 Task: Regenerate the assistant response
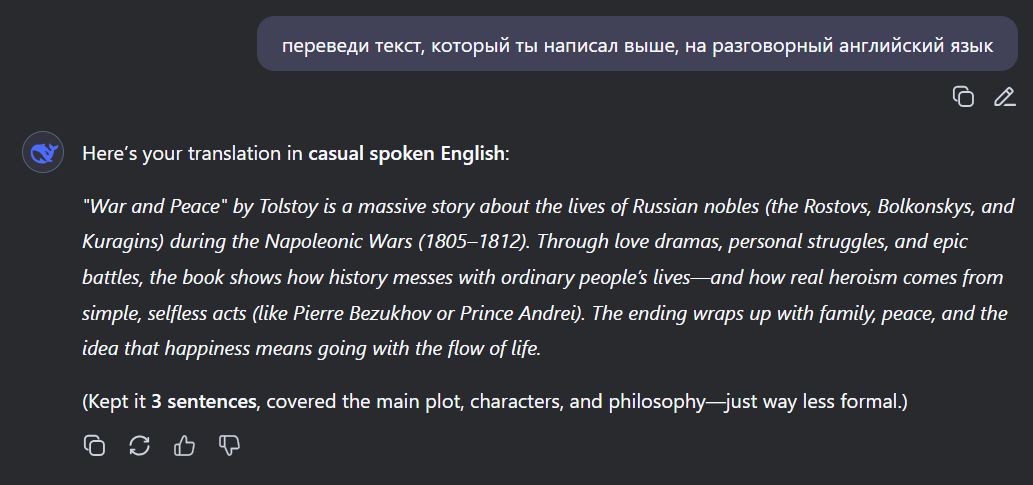[x=139, y=446]
